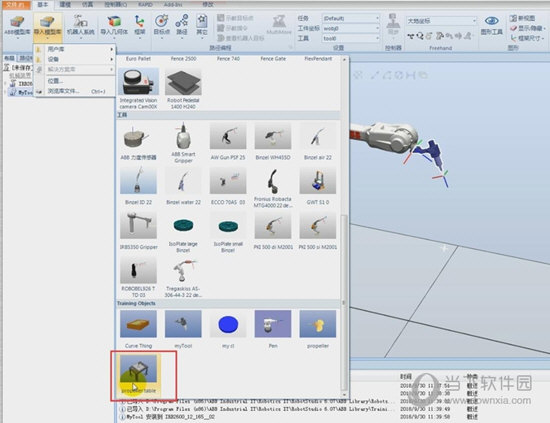
Task: Select Robot Pedestal 1400 H240 model
Action: (x=183, y=89)
